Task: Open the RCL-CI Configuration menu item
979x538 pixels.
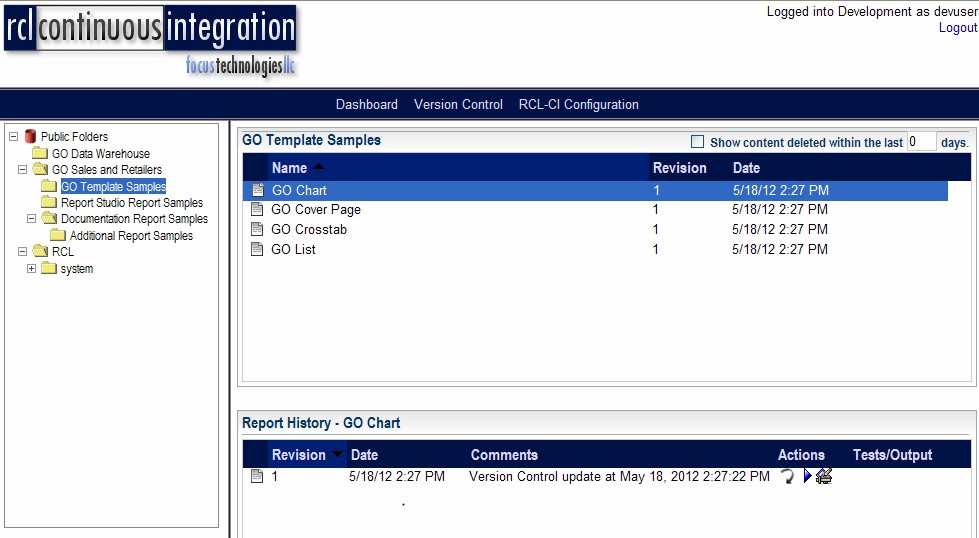Action: (579, 104)
